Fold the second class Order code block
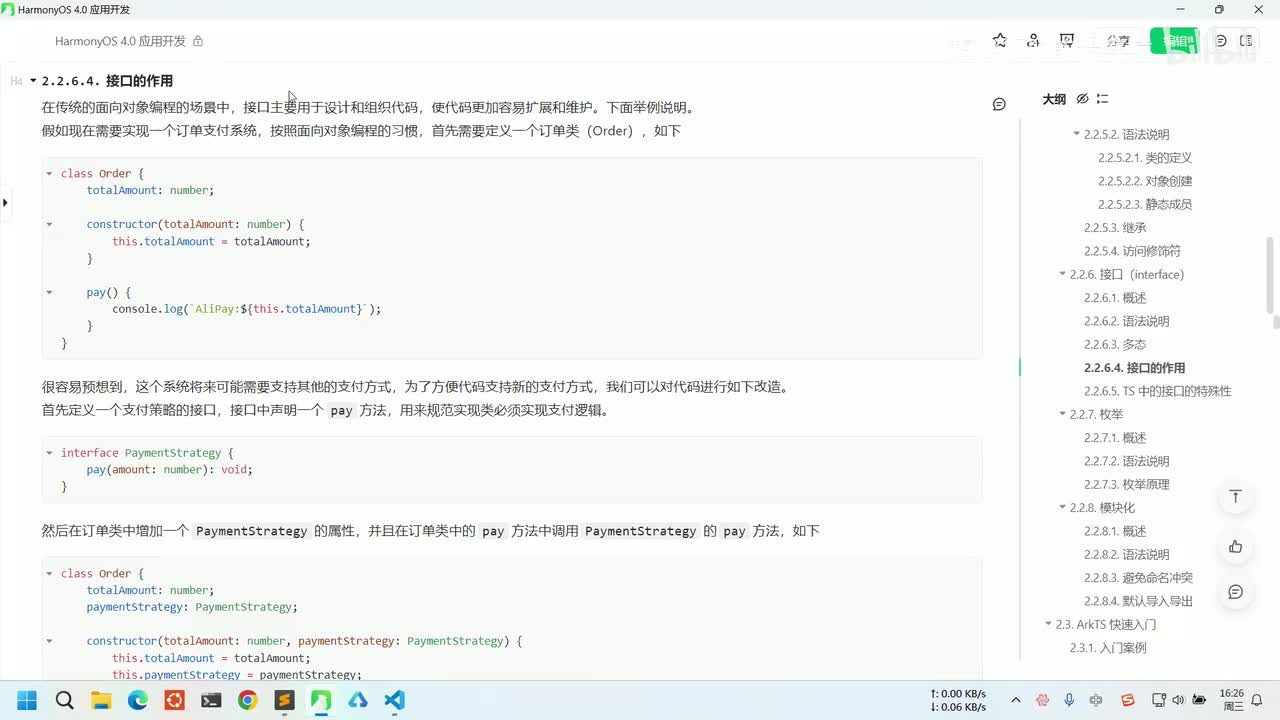Viewport: 1280px width, 720px height. pyautogui.click(x=49, y=573)
